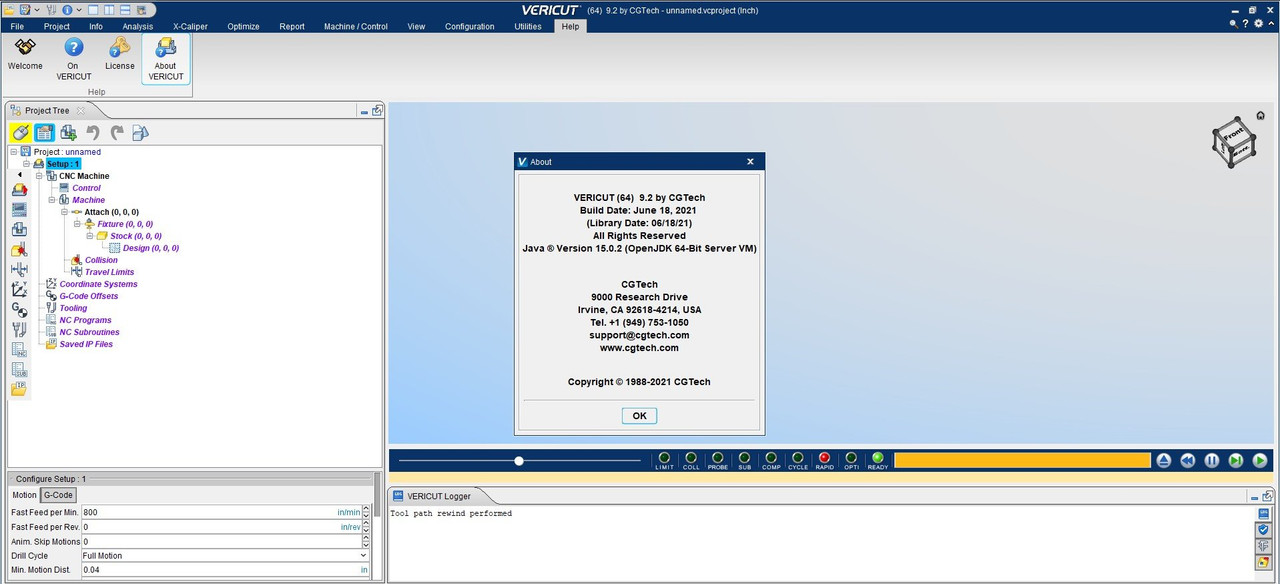Image resolution: width=1280 pixels, height=584 pixels.
Task: Open the On VERICUT help icon
Action: click(x=73, y=47)
